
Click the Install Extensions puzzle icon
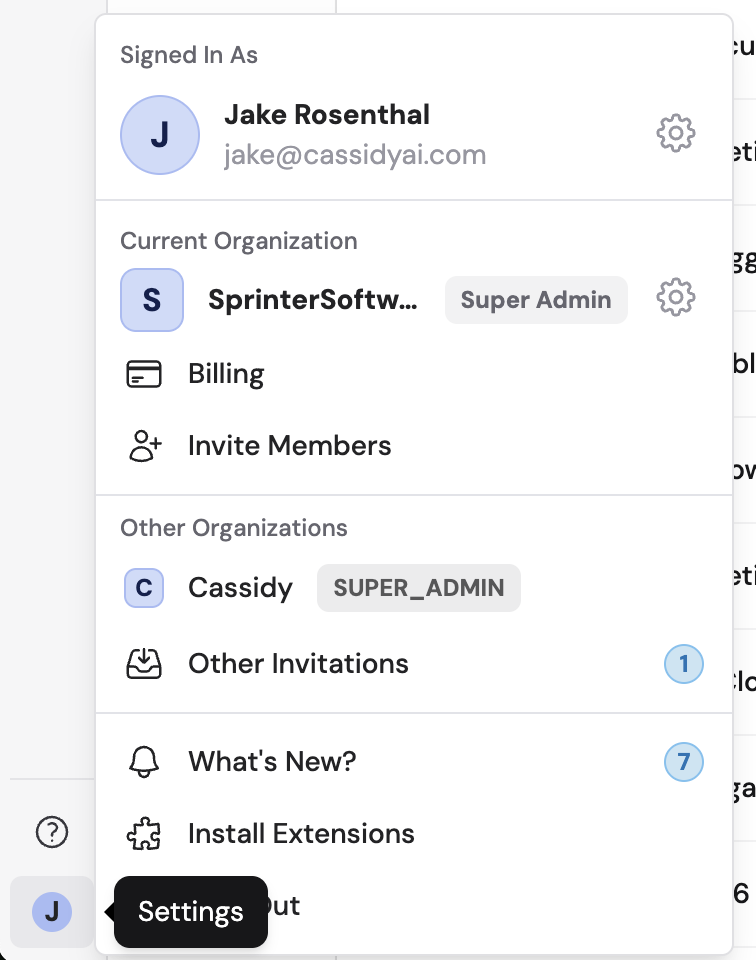pyautogui.click(x=144, y=833)
